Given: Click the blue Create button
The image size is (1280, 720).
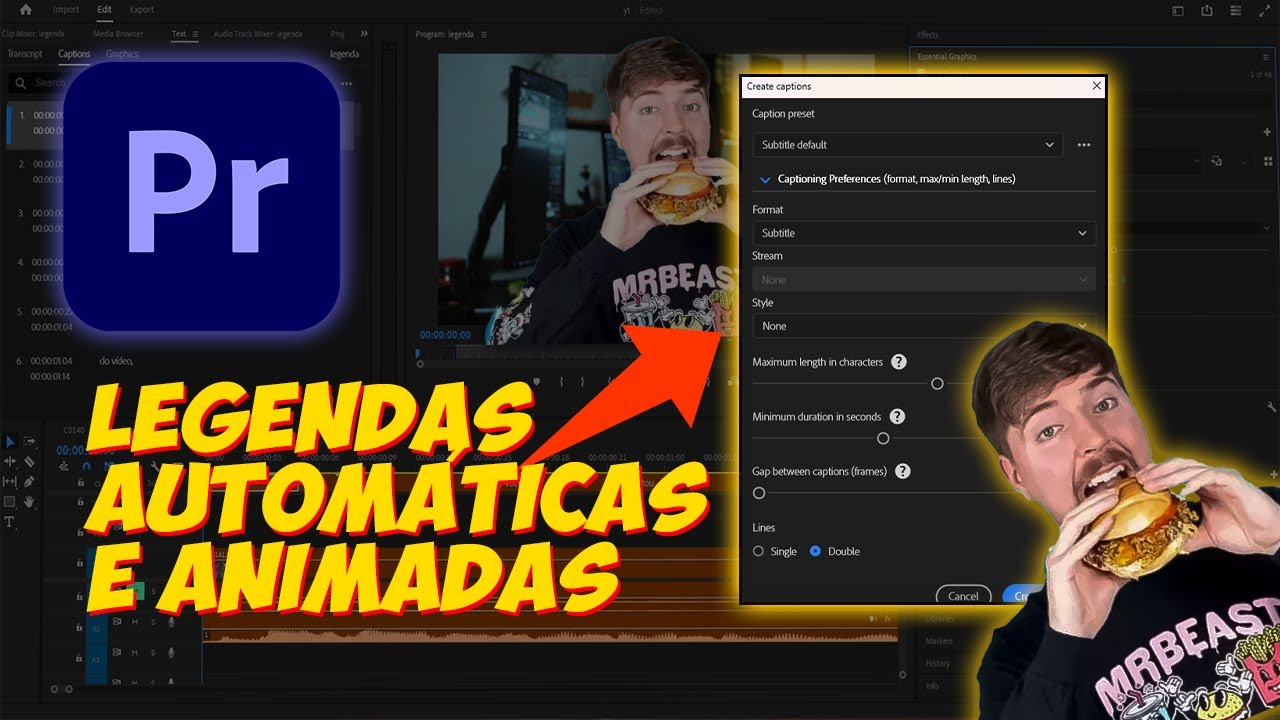Looking at the screenshot, I should tap(1023, 596).
